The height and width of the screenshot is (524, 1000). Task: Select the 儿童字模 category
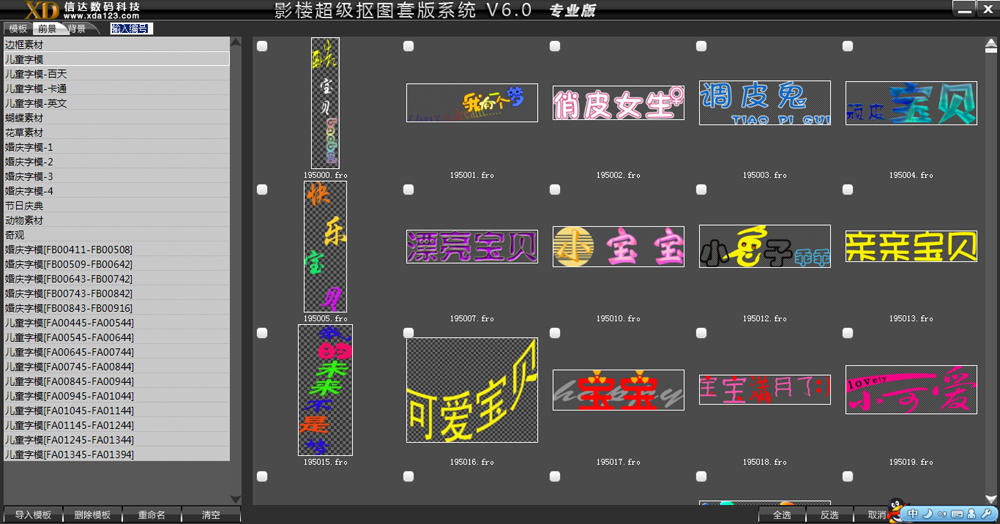coord(117,59)
